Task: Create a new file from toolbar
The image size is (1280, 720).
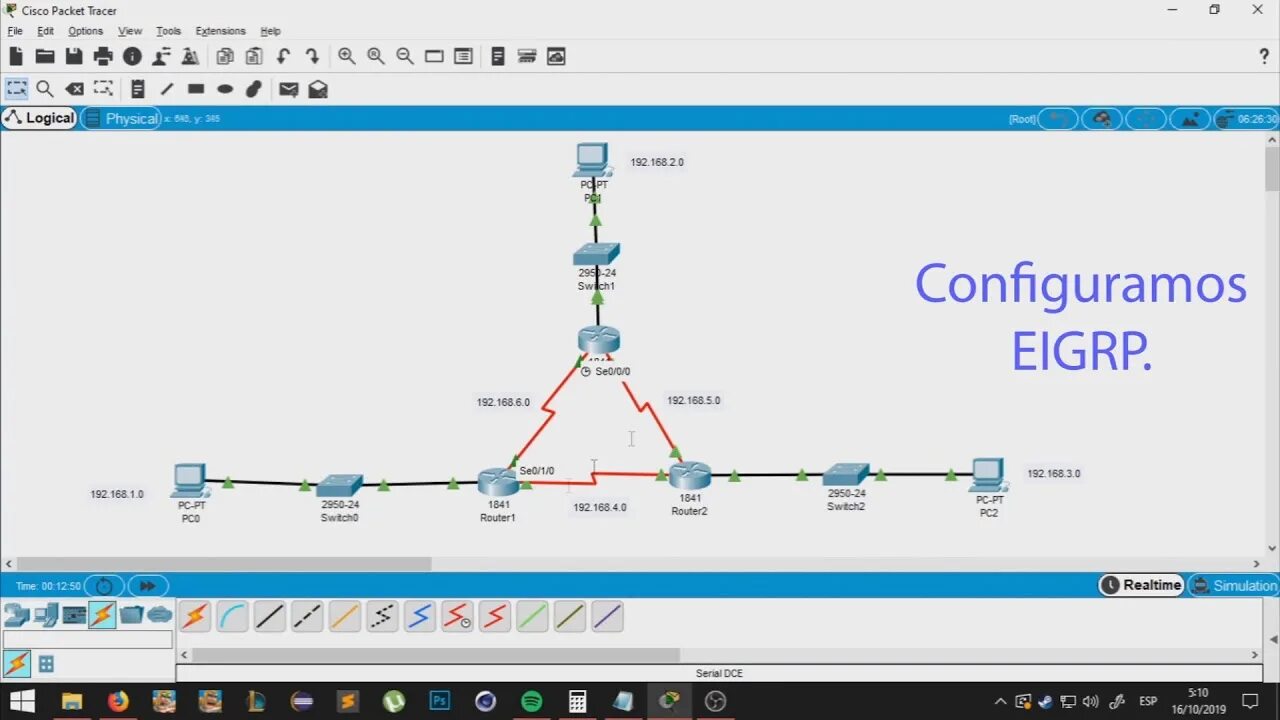Action: 16,56
